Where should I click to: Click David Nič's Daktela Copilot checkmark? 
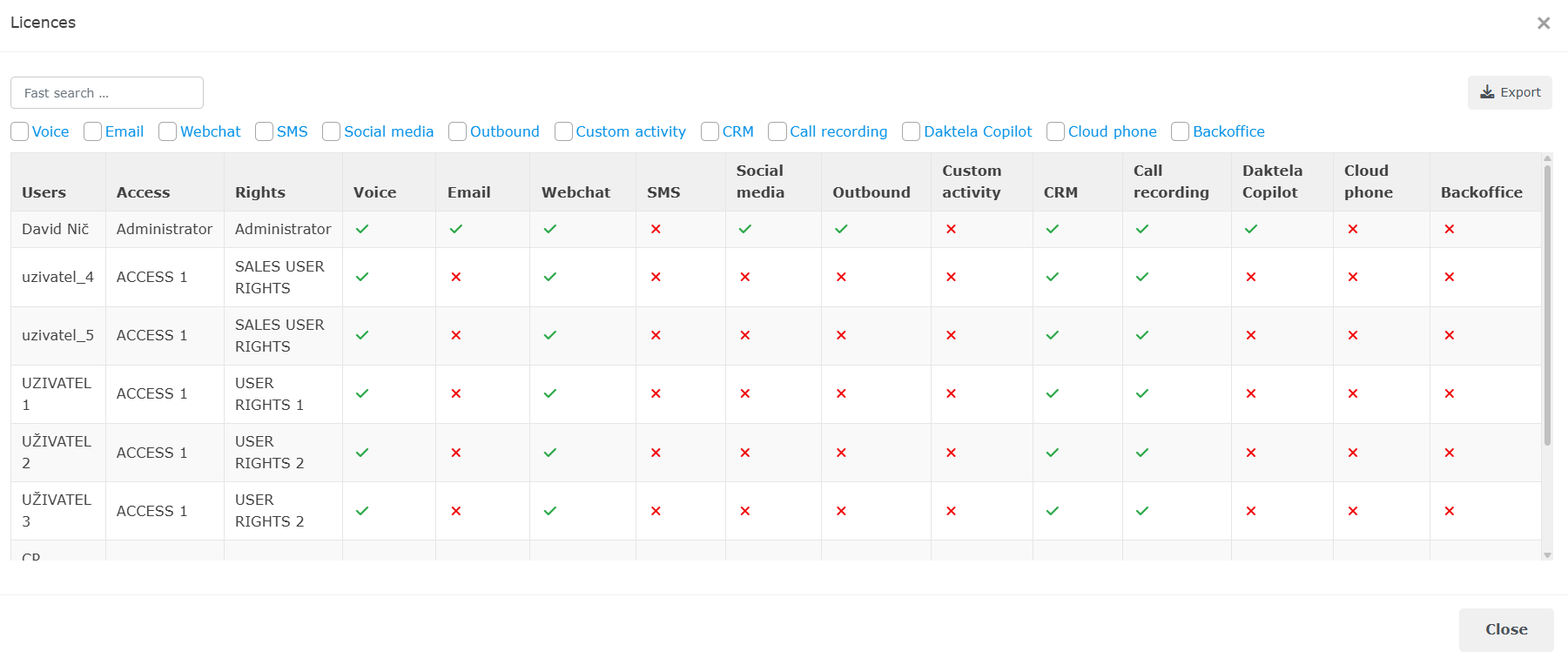pos(1251,229)
